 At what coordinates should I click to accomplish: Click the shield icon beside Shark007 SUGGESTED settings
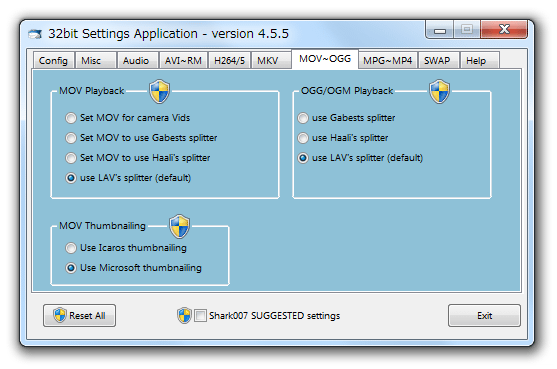184,315
